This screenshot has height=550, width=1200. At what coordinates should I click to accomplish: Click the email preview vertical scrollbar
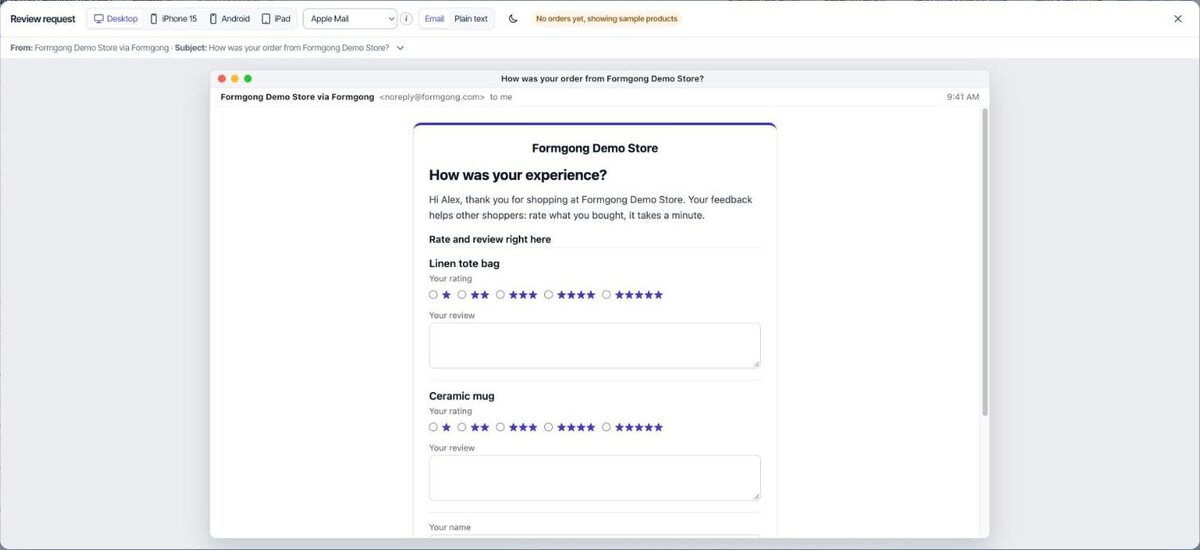pos(985,262)
